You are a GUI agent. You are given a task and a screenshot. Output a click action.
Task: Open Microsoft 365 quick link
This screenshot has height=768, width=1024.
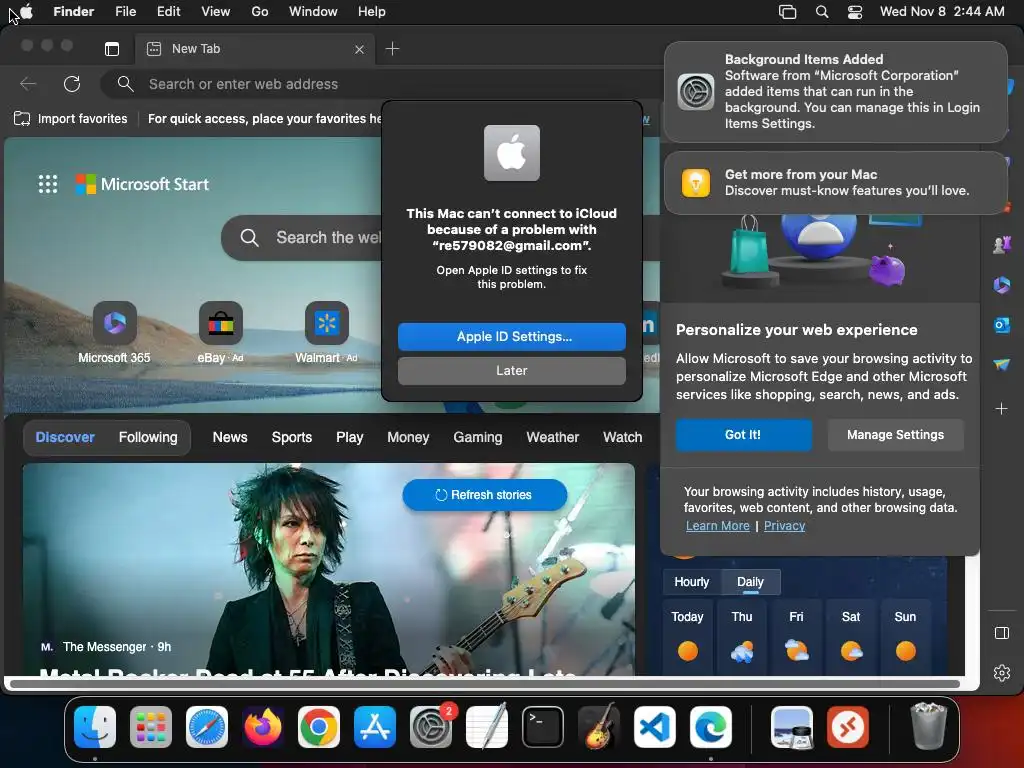point(114,332)
